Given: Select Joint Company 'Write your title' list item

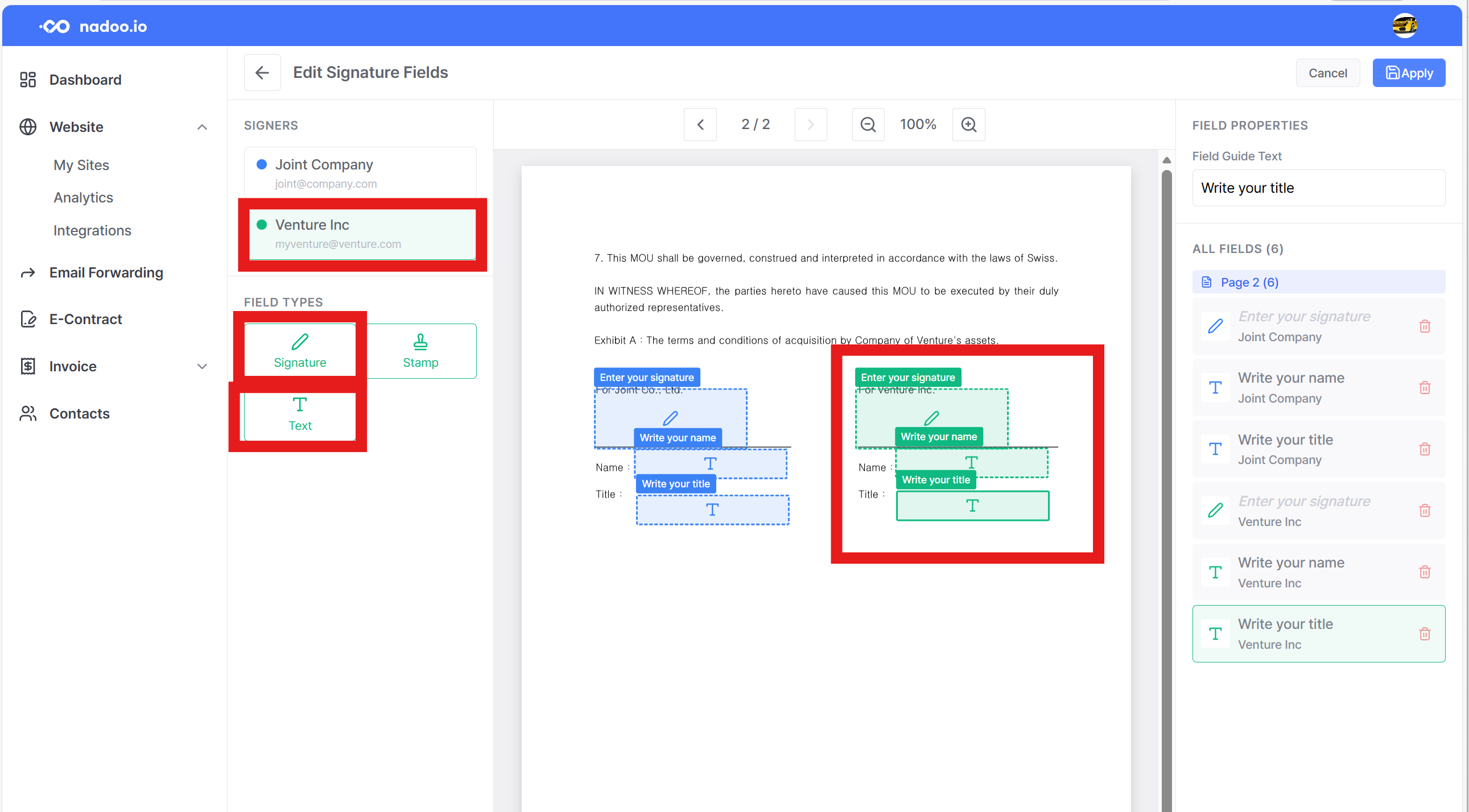Looking at the screenshot, I should tap(1318, 450).
